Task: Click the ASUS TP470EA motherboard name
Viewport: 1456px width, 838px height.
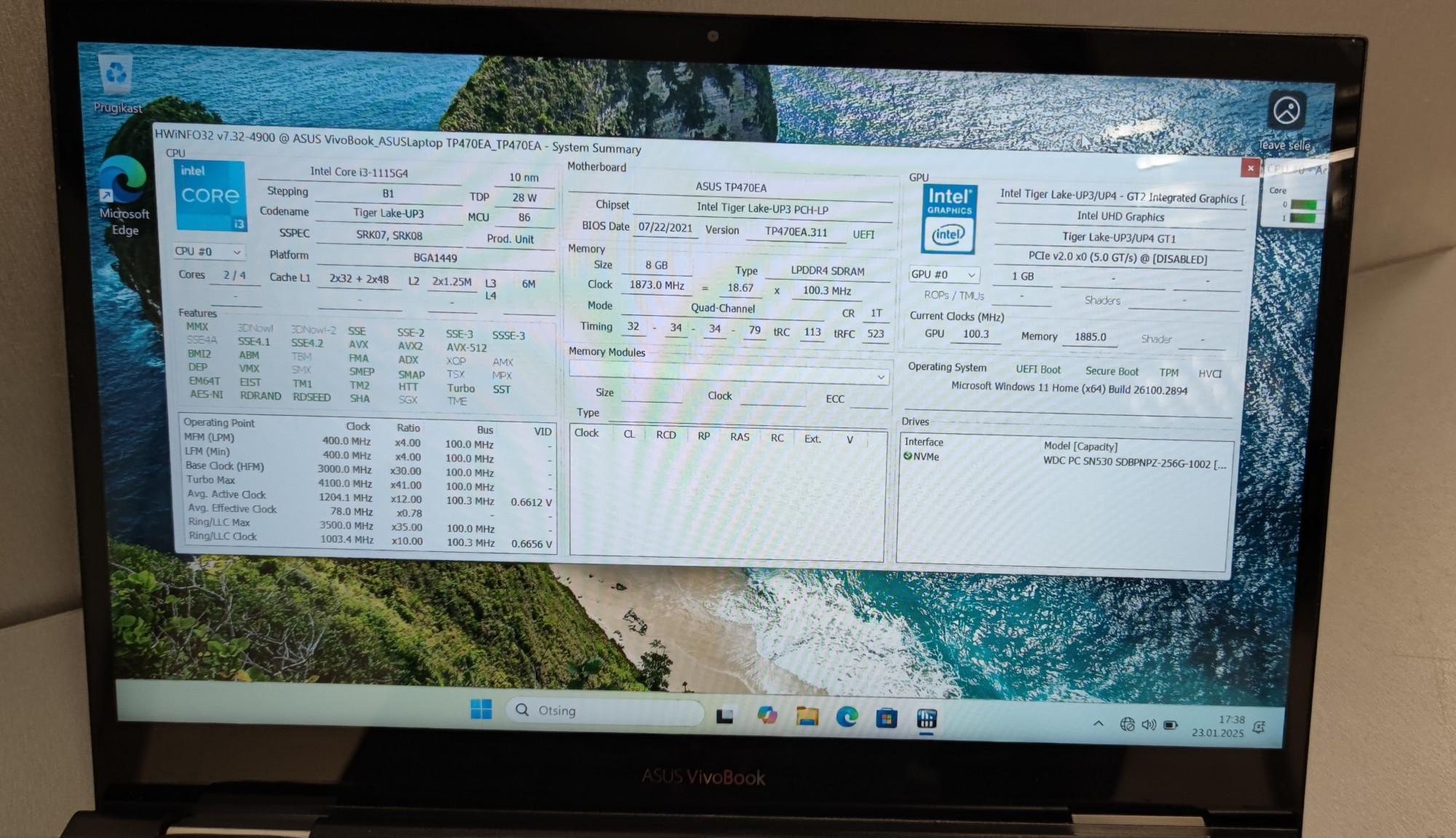Action: point(730,187)
